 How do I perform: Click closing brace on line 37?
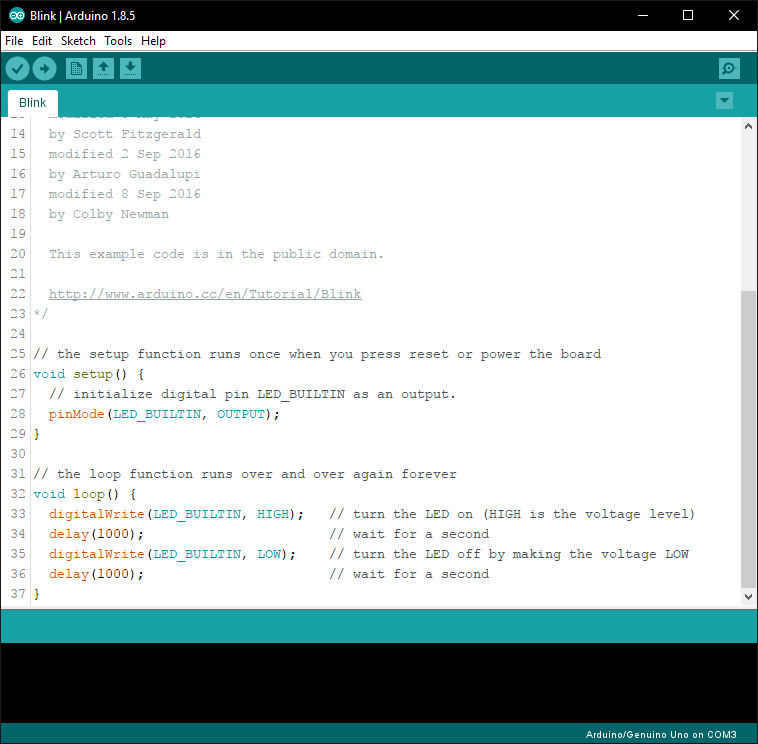pos(37,594)
